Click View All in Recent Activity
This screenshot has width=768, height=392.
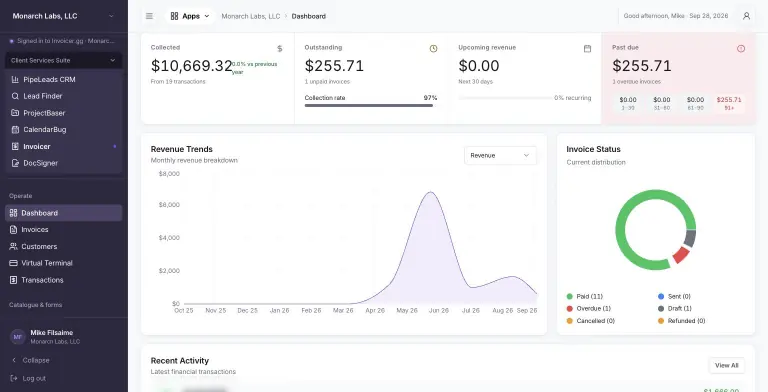pos(726,365)
